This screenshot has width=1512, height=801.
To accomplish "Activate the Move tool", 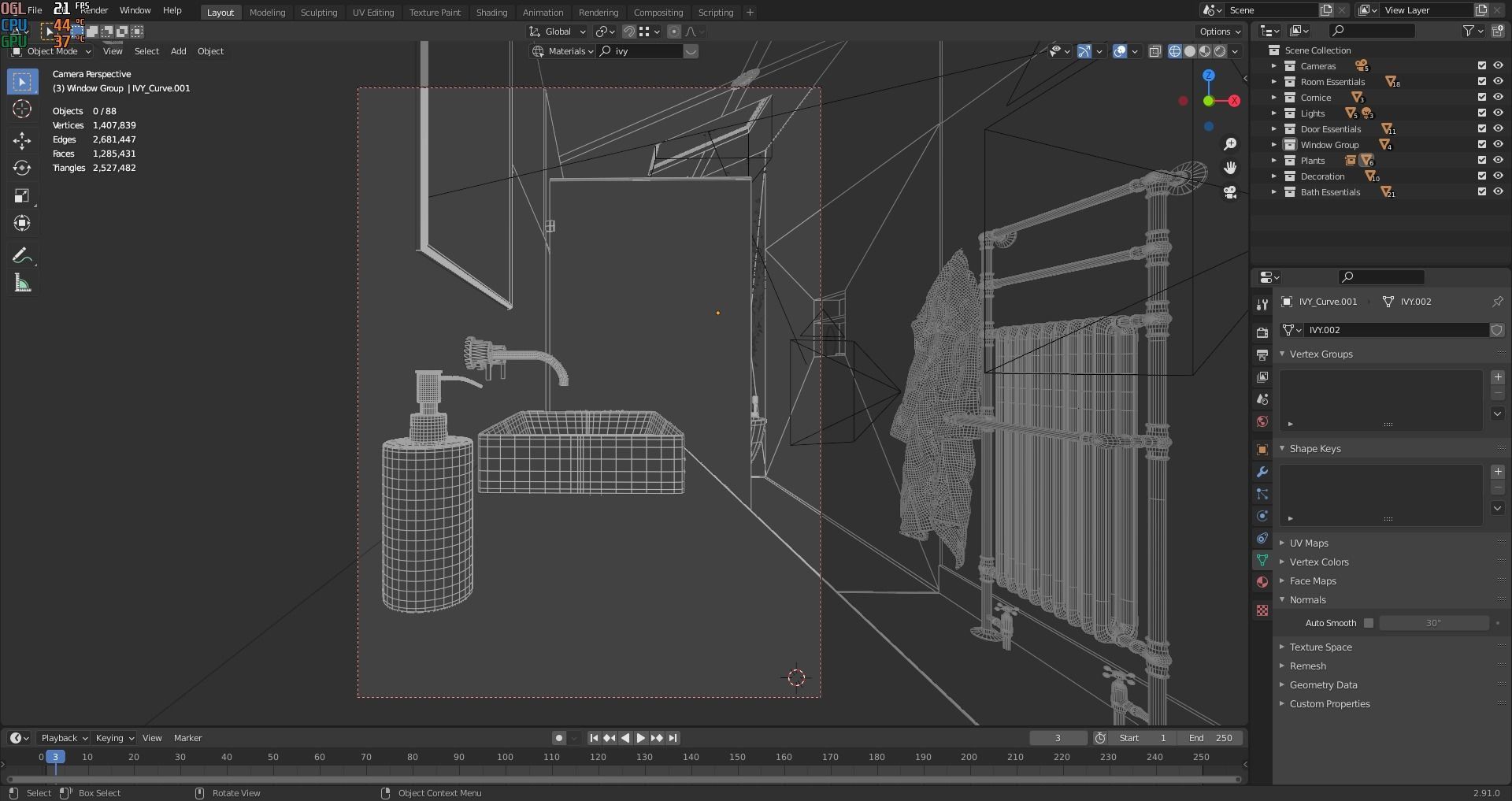I will 22,140.
